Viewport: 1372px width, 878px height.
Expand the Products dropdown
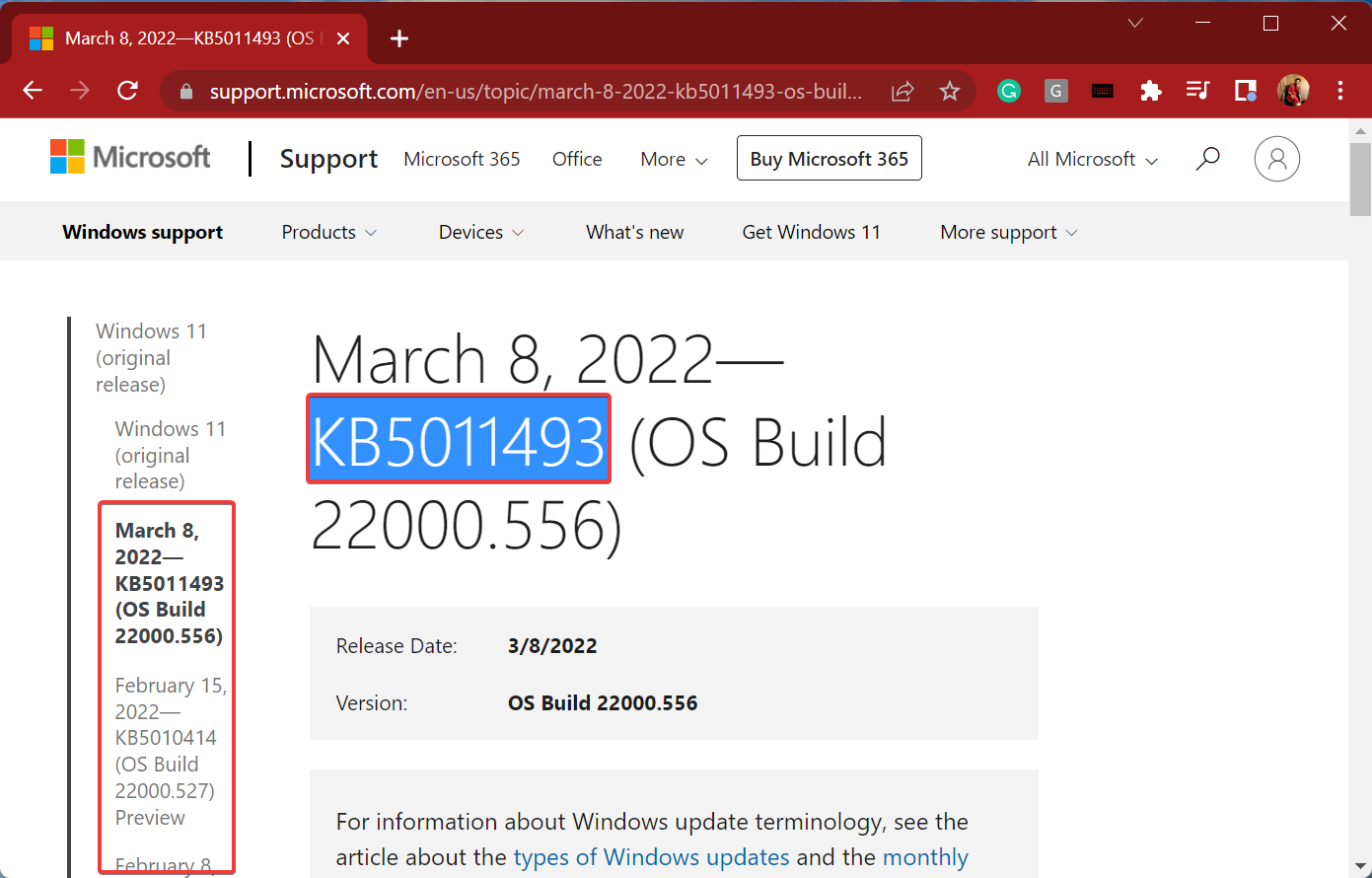tap(328, 231)
